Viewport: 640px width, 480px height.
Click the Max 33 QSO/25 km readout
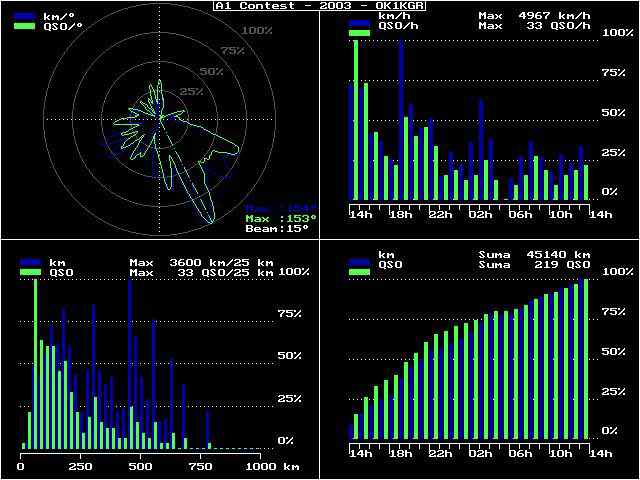202,272
